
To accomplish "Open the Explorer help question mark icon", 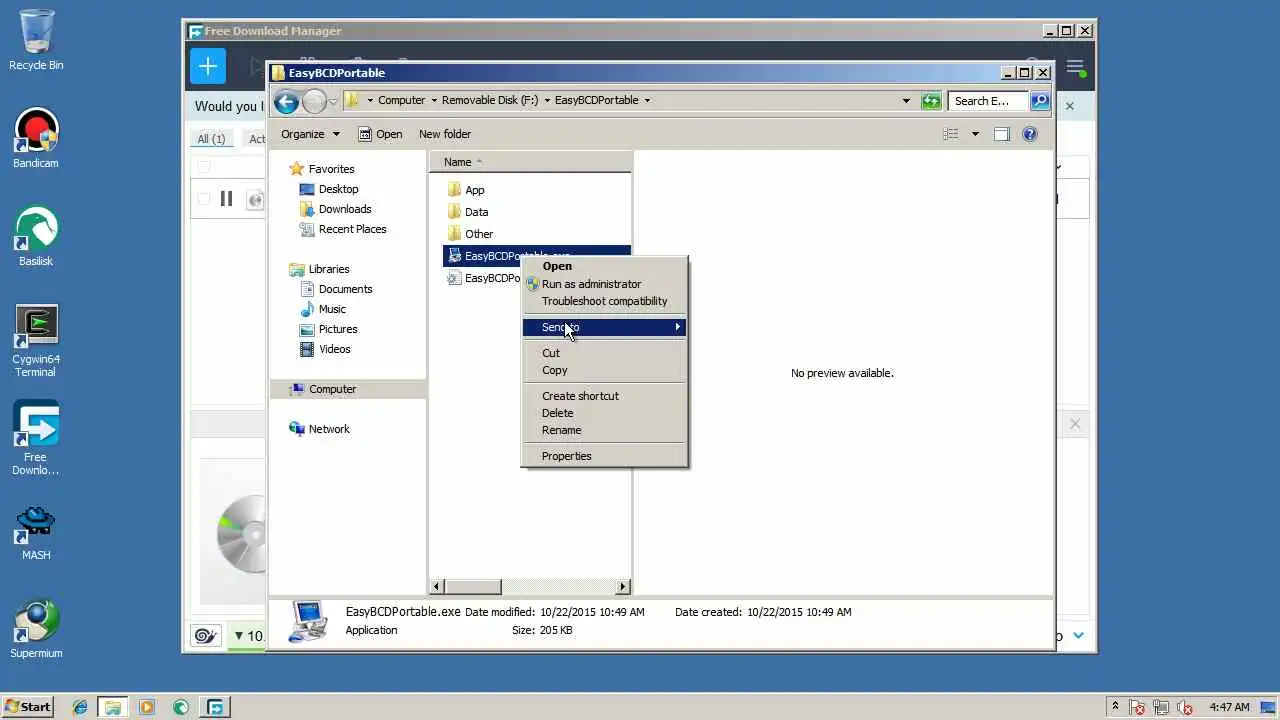I will 1030,134.
